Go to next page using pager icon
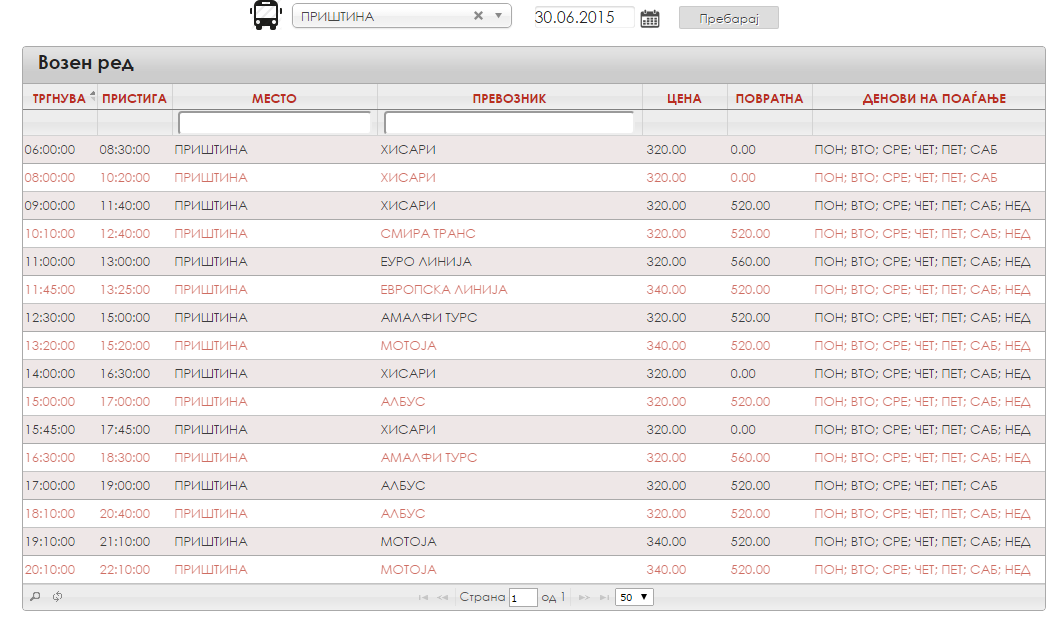The image size is (1059, 617). 585,597
